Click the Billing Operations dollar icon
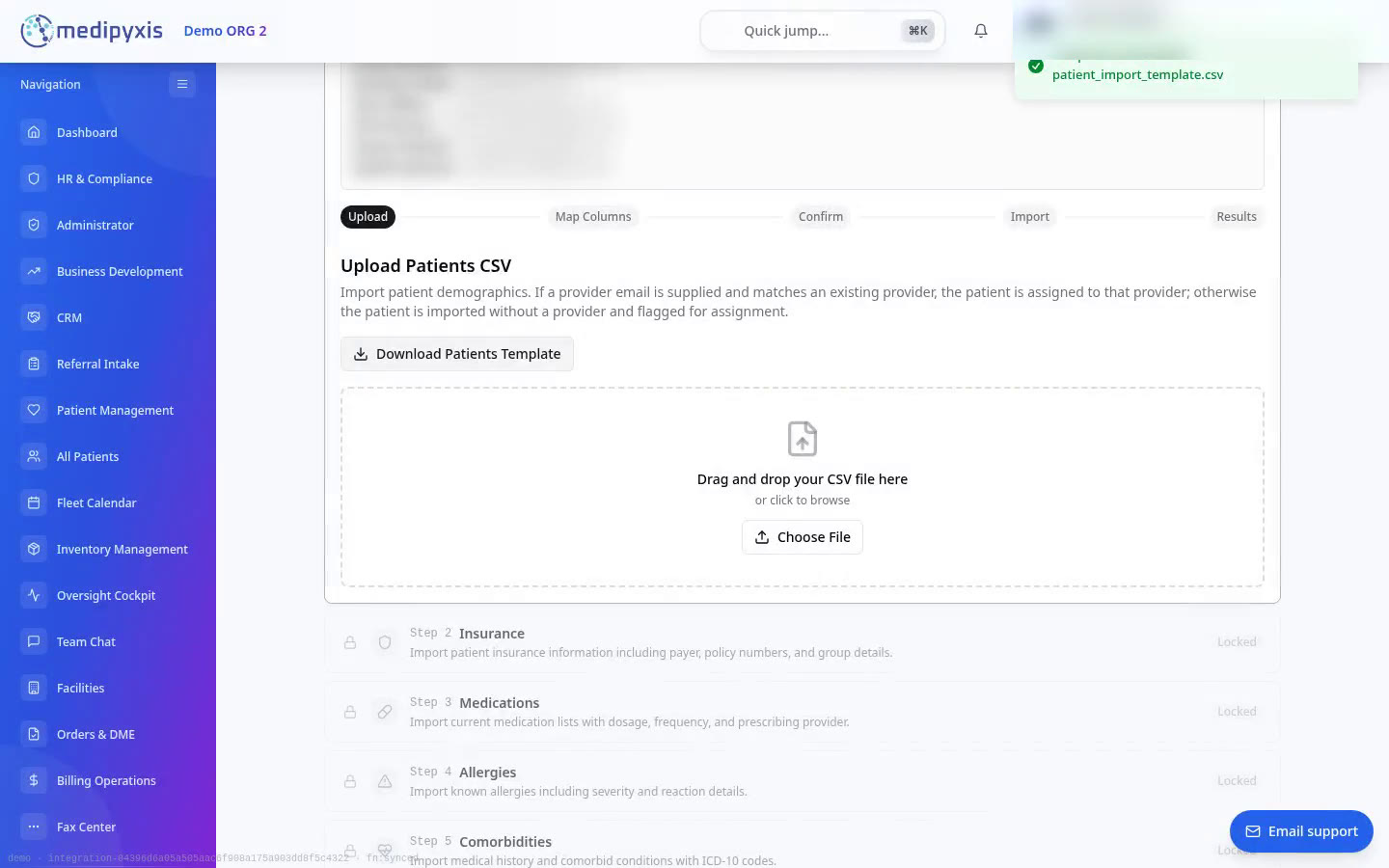1389x868 pixels. tap(34, 780)
